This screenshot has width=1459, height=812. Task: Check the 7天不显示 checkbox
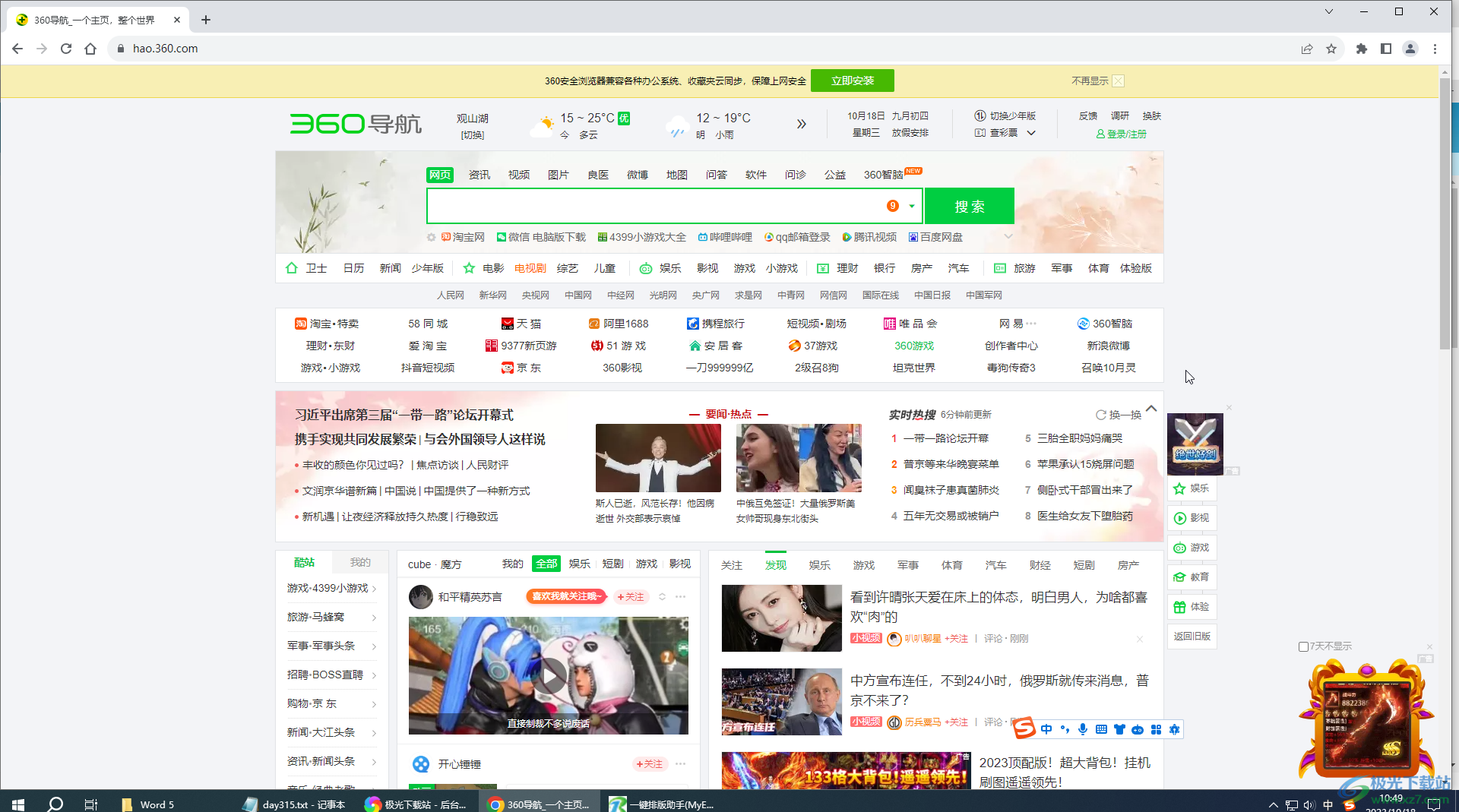click(1303, 646)
